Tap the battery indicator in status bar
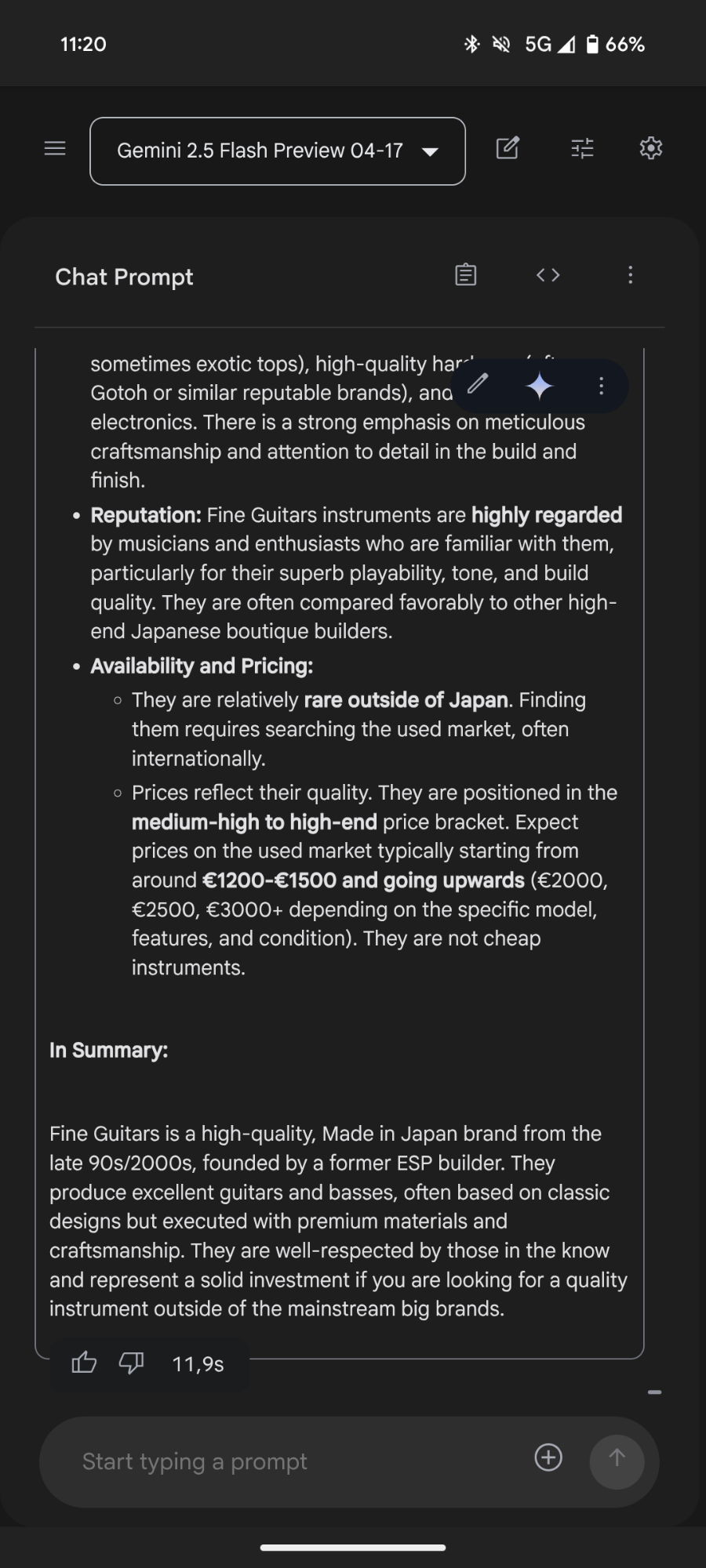 click(617, 44)
